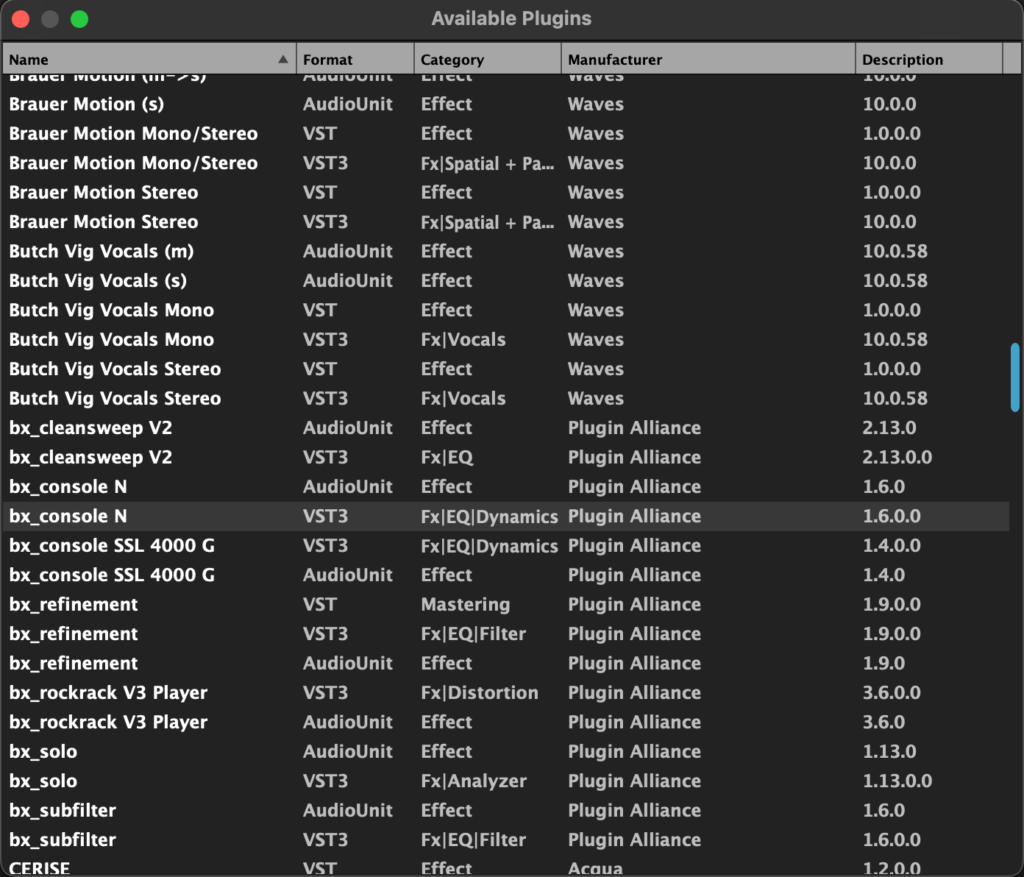Select bx_console N AudioUnit row
Screen dimensions: 1024x877
point(506,486)
